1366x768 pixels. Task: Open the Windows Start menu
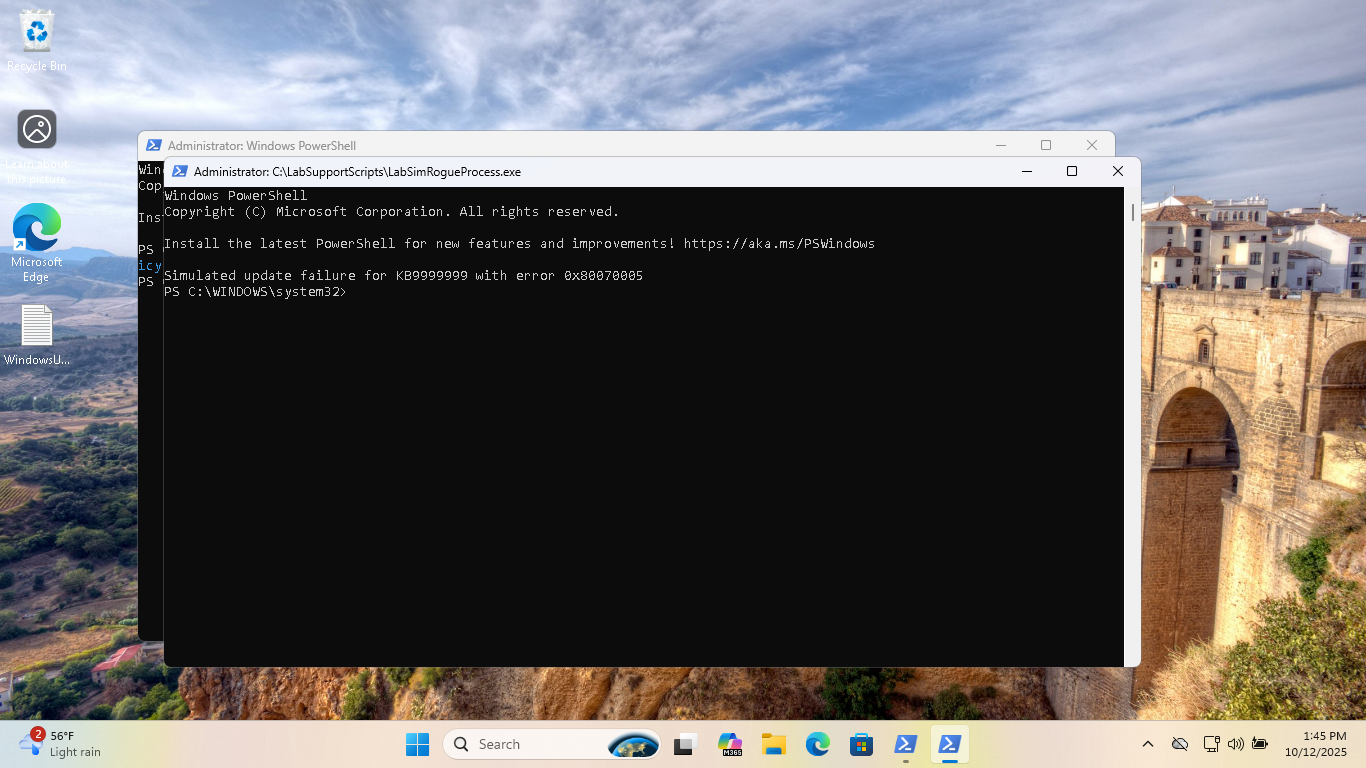[x=417, y=744]
